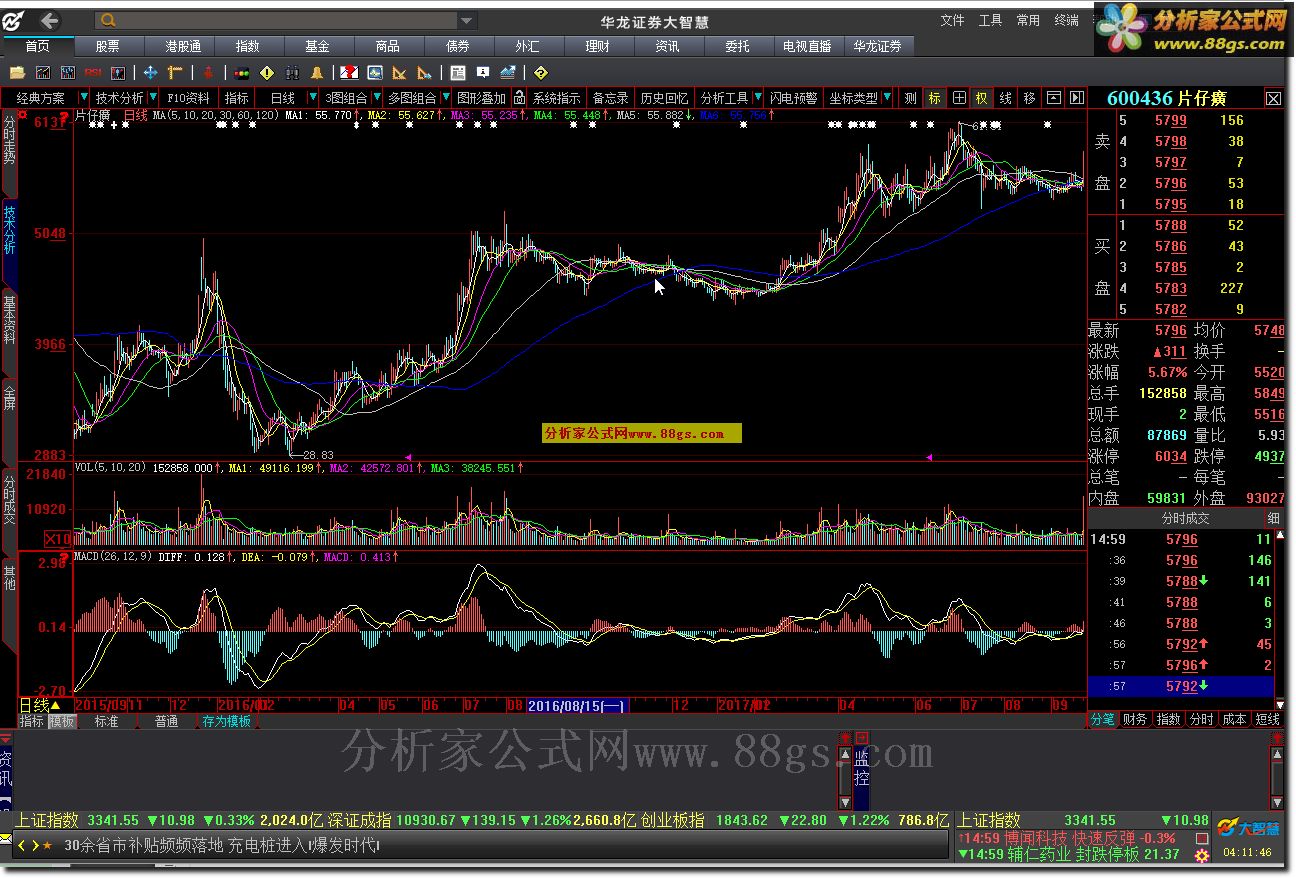Click the 闪电预警 button

point(795,98)
